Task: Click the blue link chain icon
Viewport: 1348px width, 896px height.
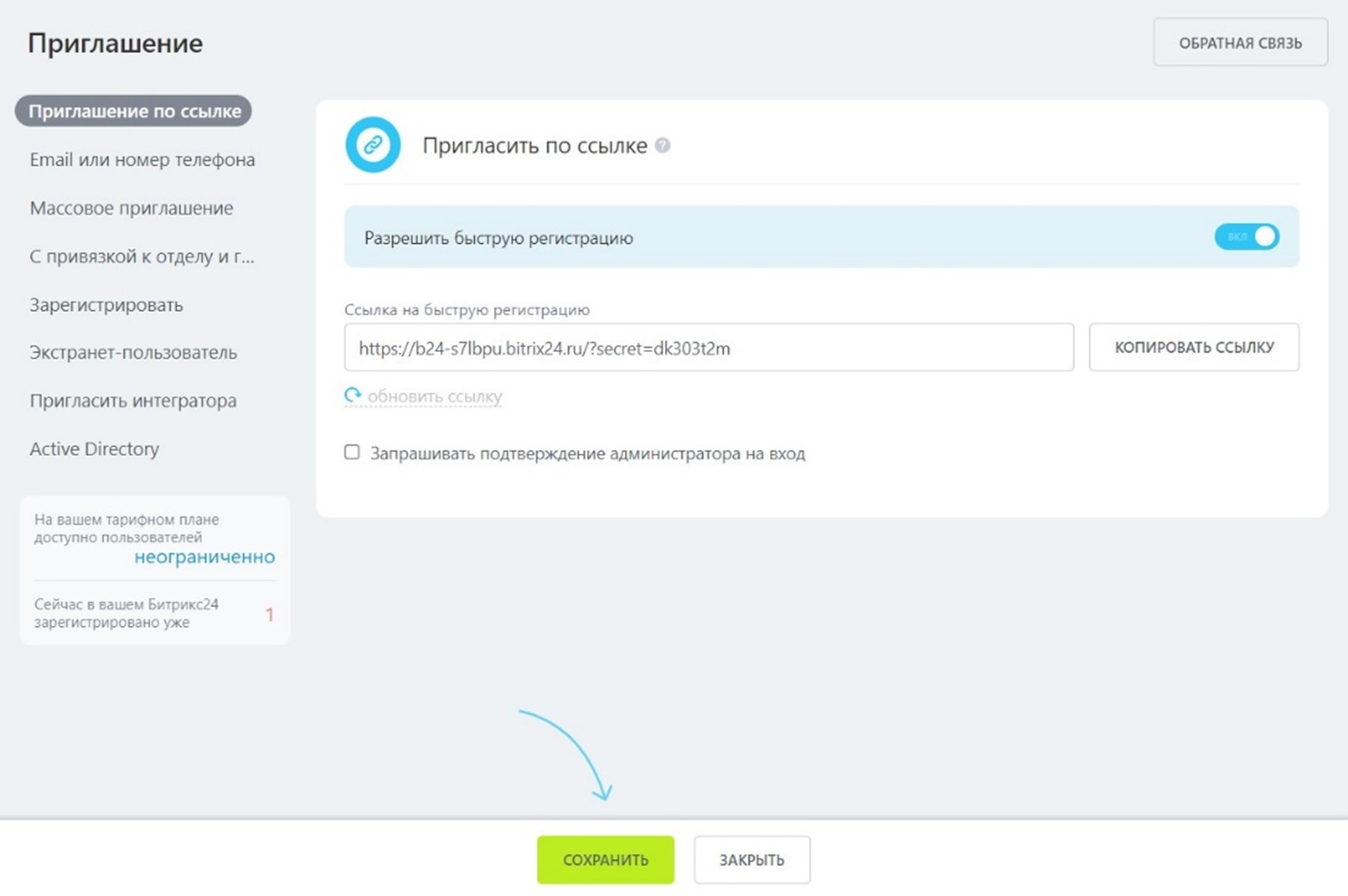Action: click(x=373, y=145)
